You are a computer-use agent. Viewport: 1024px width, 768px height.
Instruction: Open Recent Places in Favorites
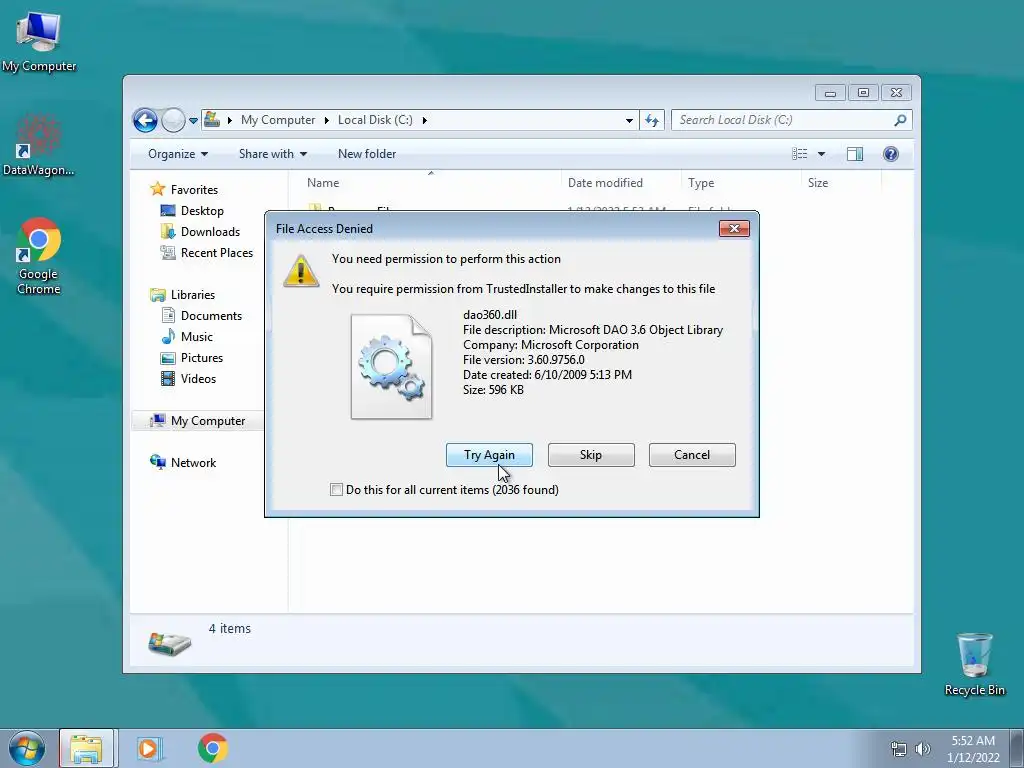pos(217,253)
